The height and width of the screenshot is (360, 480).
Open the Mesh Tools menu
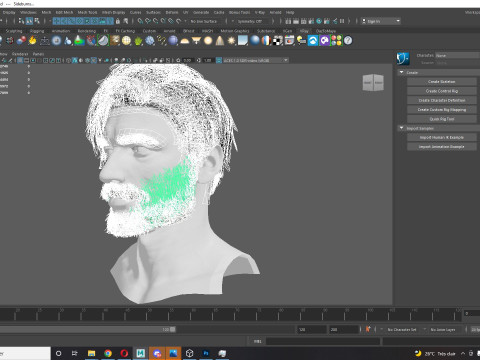(87, 12)
